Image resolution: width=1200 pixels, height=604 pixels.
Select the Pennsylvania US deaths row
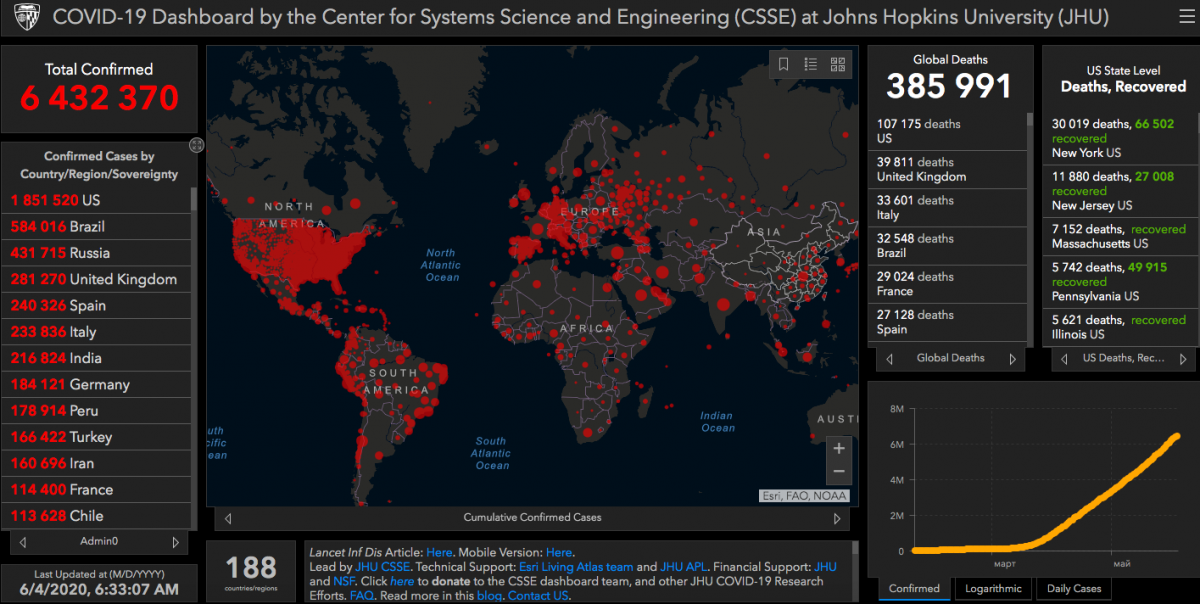point(1118,281)
